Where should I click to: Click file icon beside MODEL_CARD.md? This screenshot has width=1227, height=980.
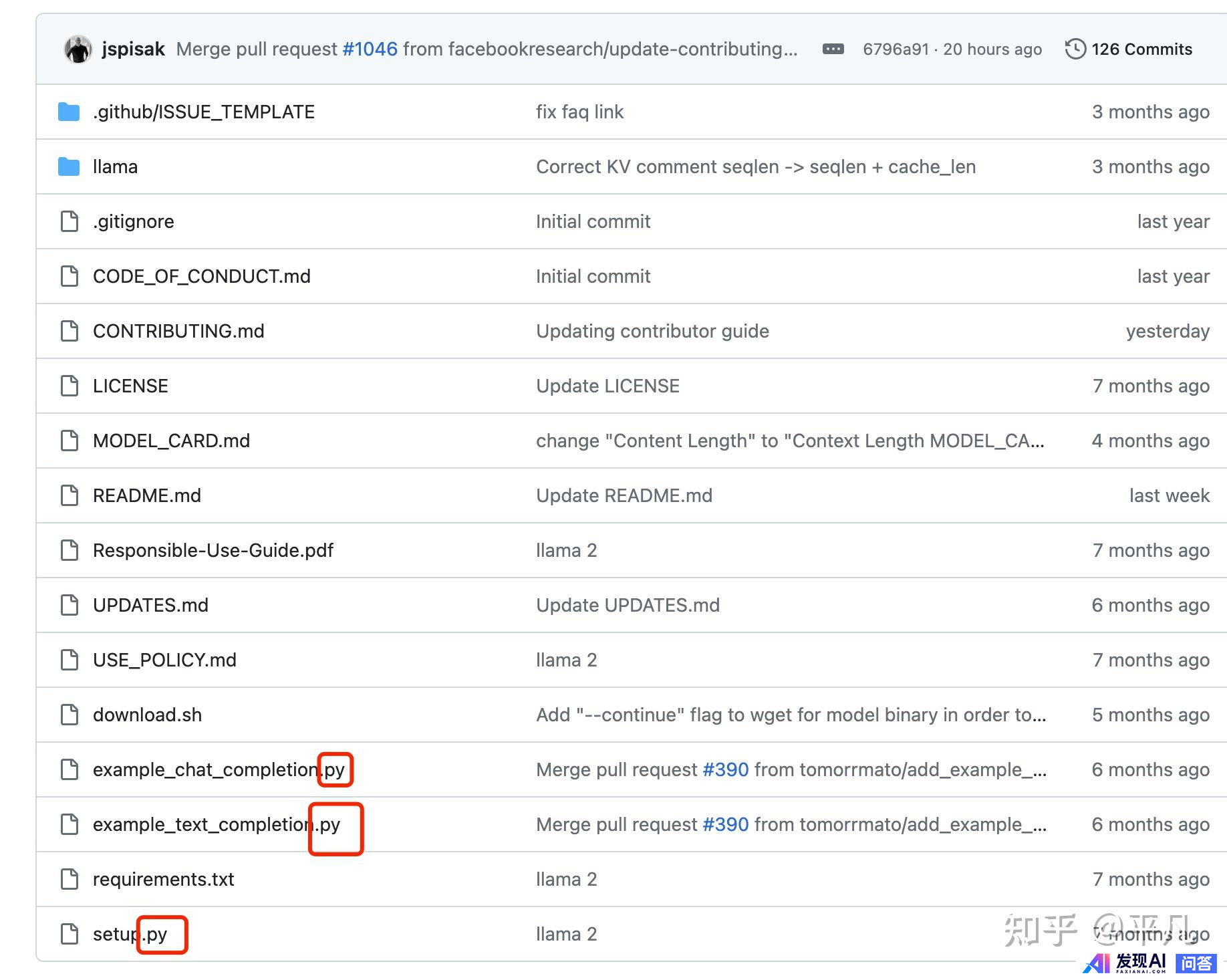pos(70,441)
